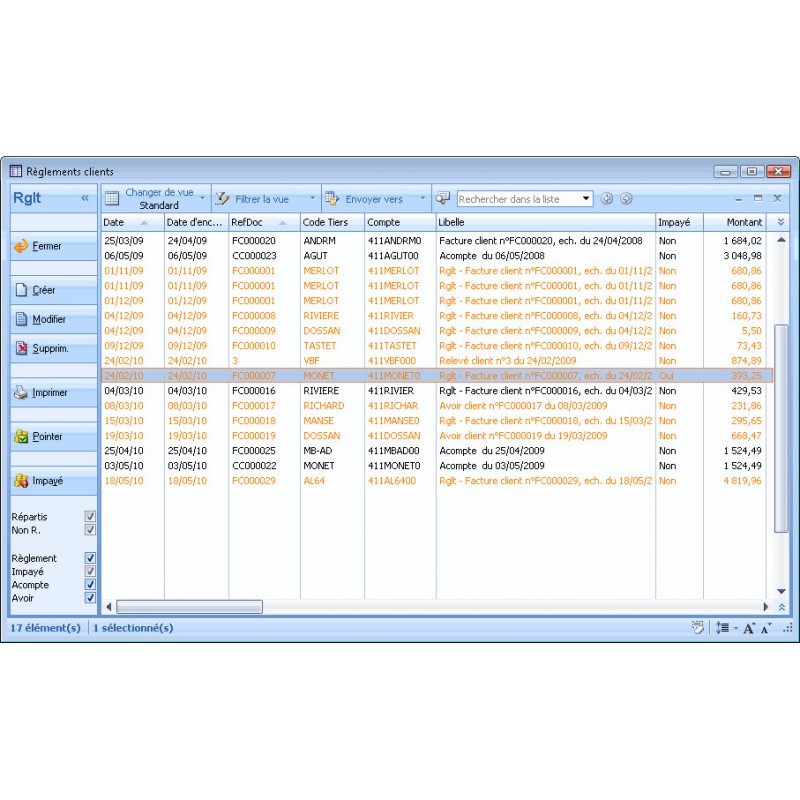
Task: Click horizontal scrollbar right arrow
Action: point(765,607)
